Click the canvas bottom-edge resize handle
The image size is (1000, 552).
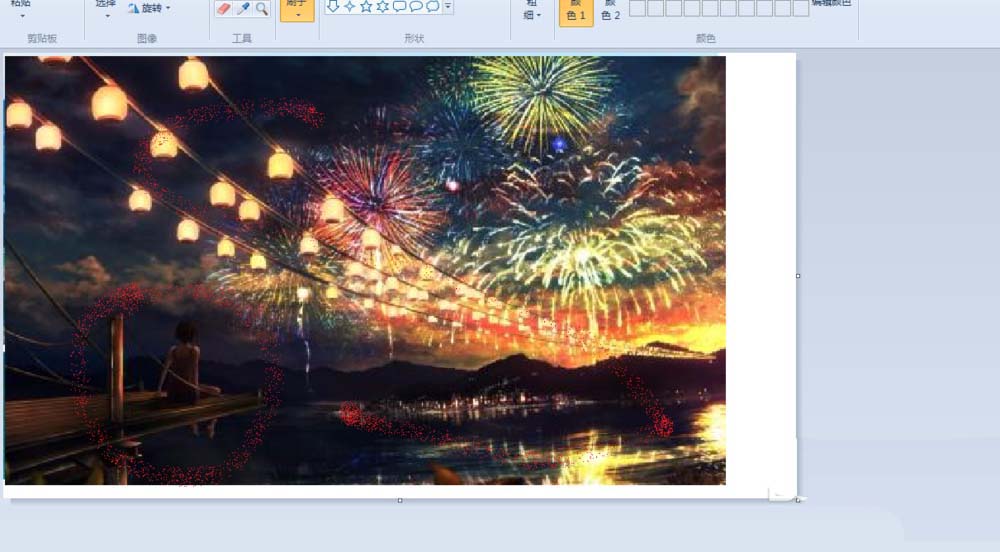pos(400,500)
